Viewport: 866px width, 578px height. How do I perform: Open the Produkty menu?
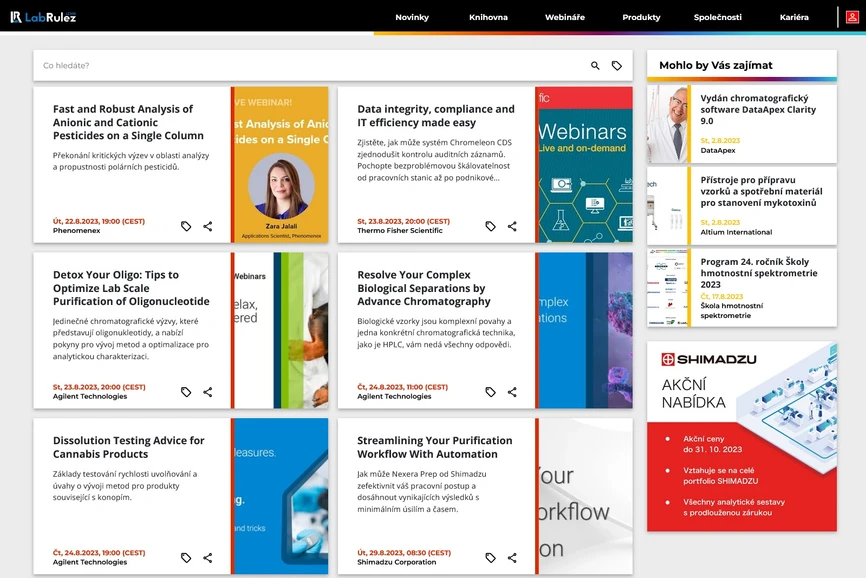641,17
